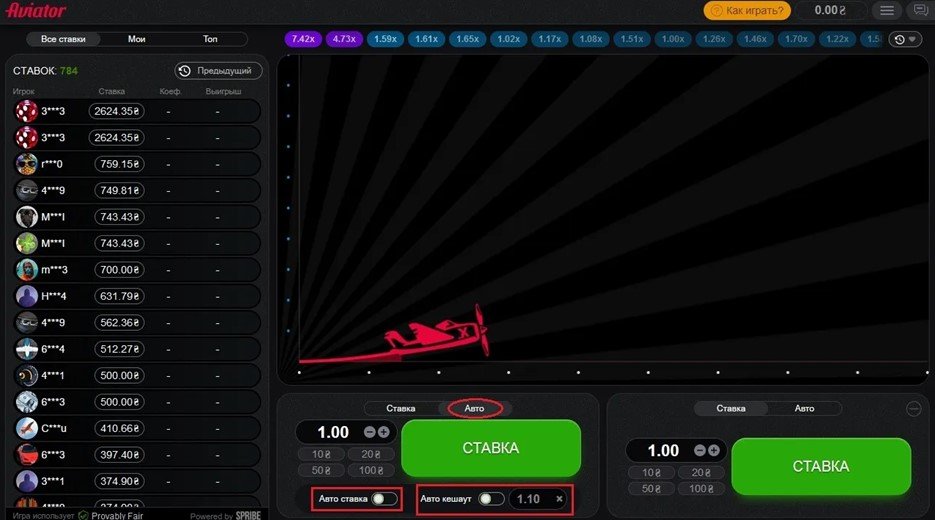This screenshot has width=935, height=520.
Task: Select the 7.42x multiplier badge
Action: [303, 39]
